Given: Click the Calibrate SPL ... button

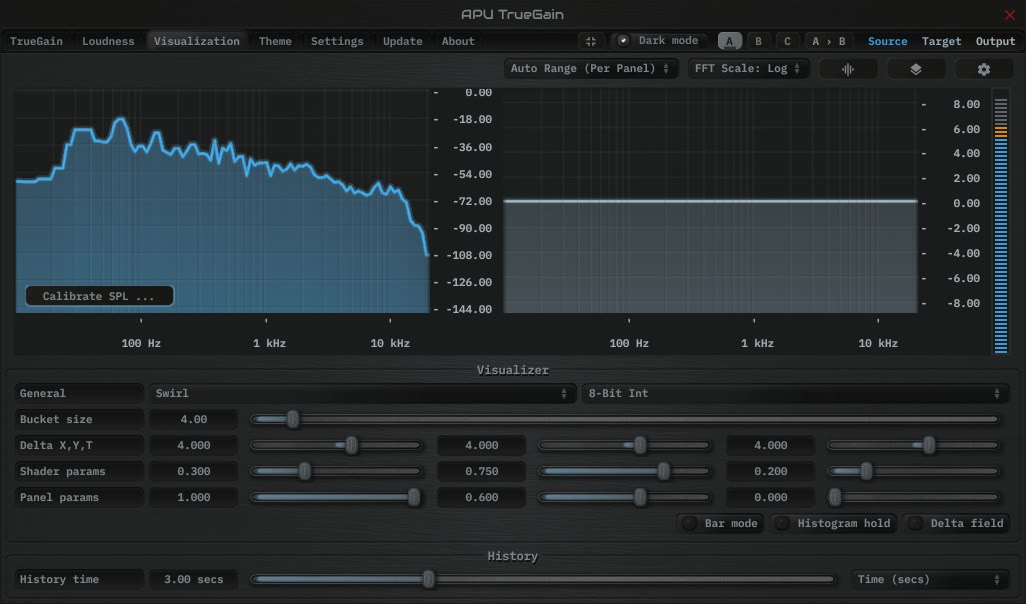Looking at the screenshot, I should 99,296.
